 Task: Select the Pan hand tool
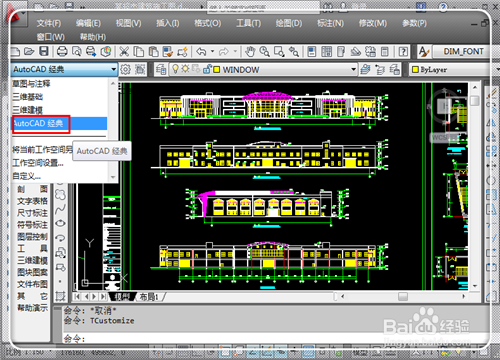250,52
